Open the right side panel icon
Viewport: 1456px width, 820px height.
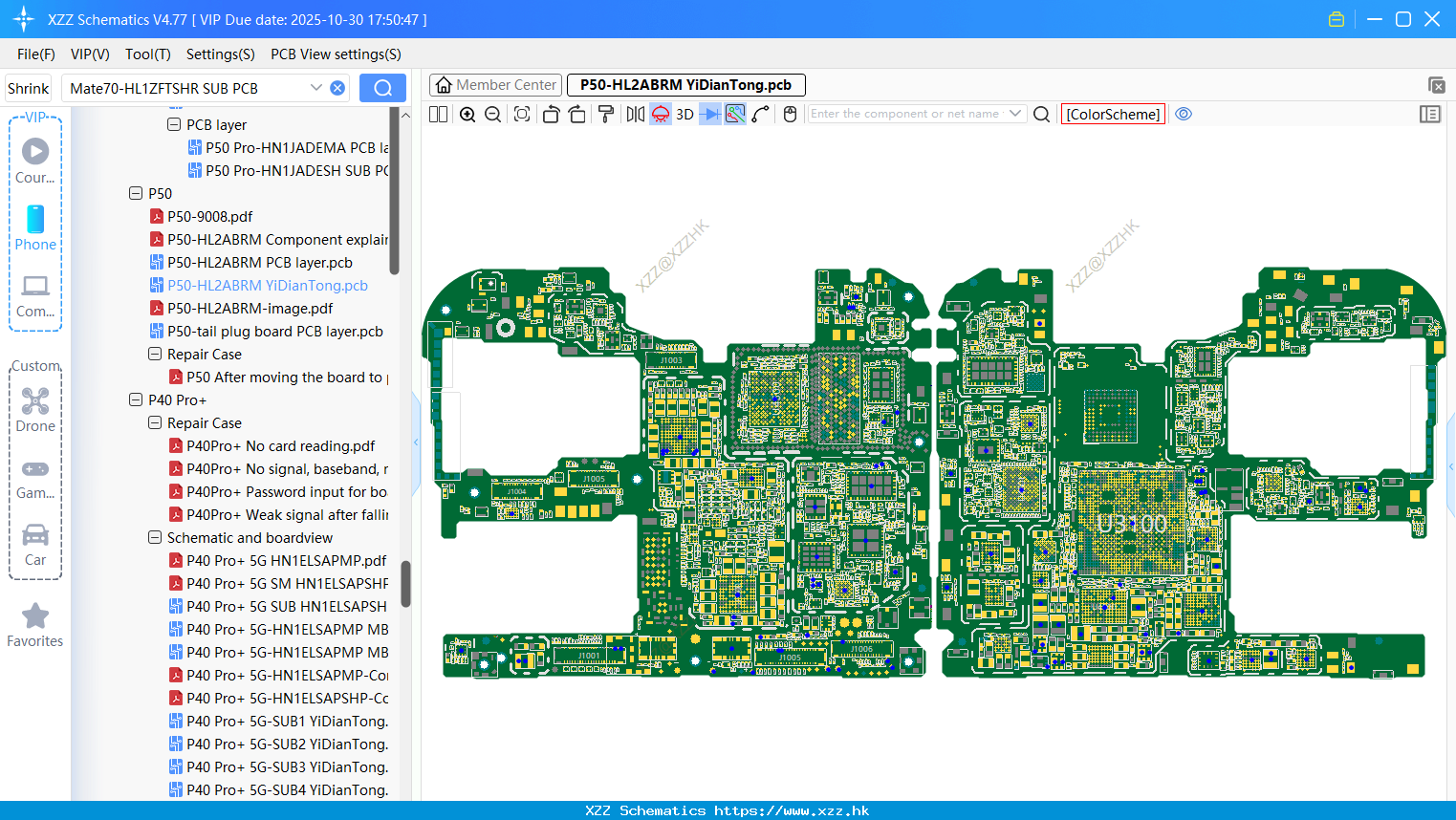point(1430,114)
